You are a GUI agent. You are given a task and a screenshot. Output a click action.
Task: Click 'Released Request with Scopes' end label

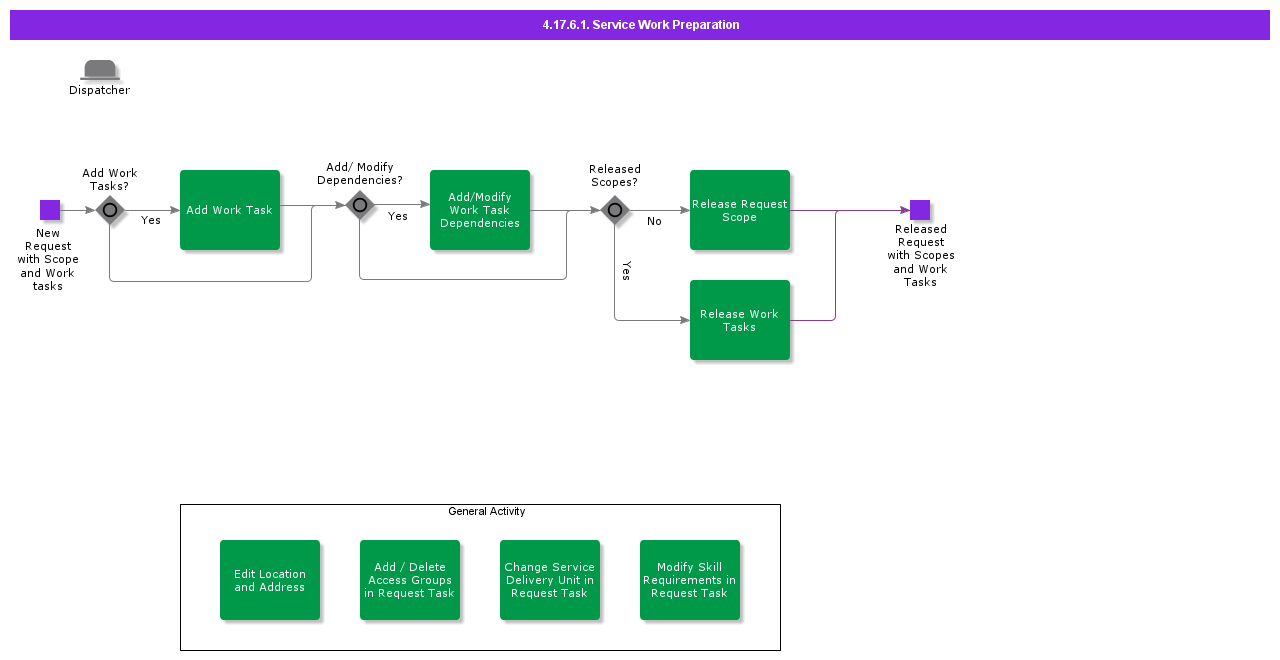921,256
